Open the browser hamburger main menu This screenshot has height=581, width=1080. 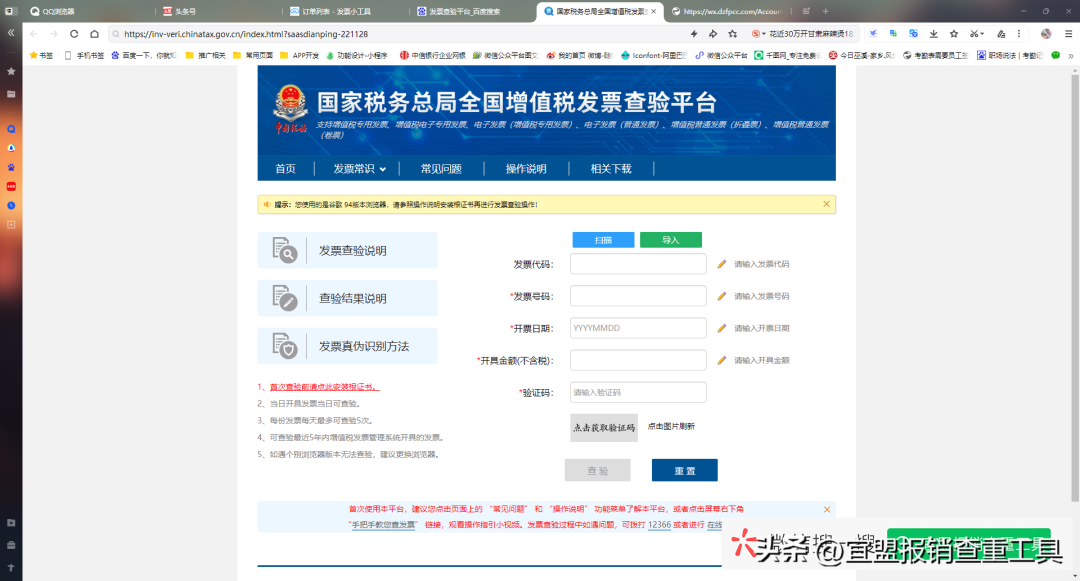(x=1068, y=34)
